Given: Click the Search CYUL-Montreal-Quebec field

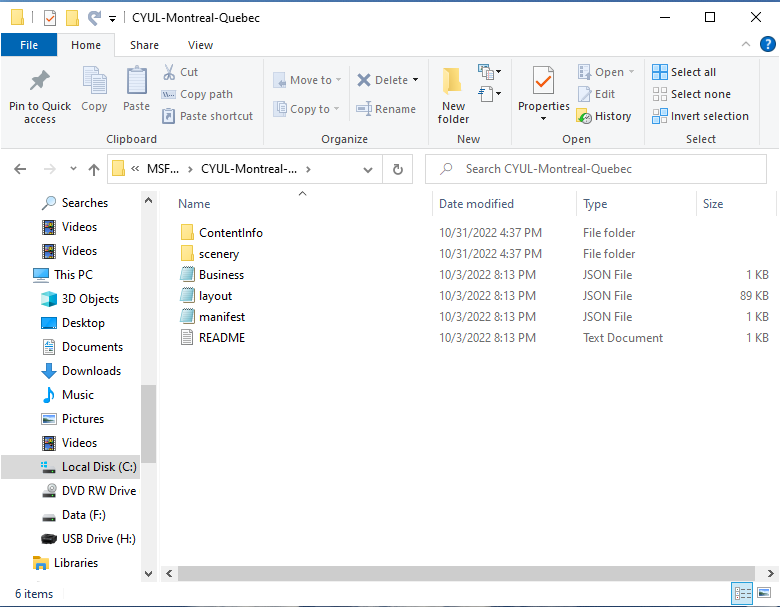Looking at the screenshot, I should (595, 169).
